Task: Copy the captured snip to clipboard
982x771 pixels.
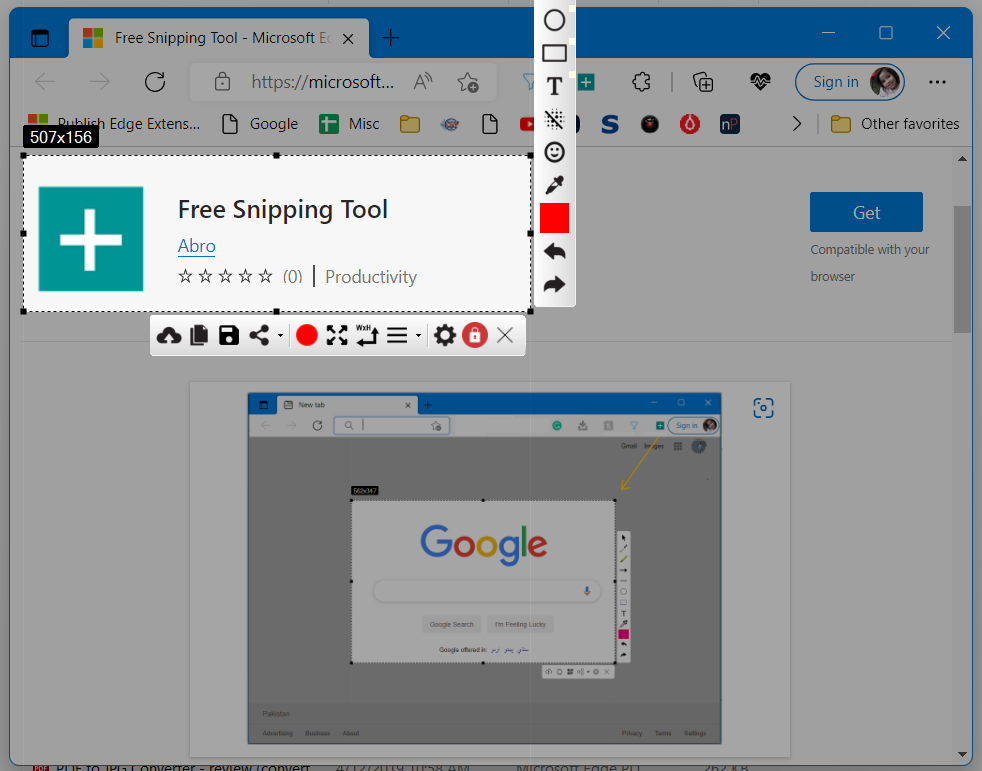Action: pyautogui.click(x=198, y=335)
